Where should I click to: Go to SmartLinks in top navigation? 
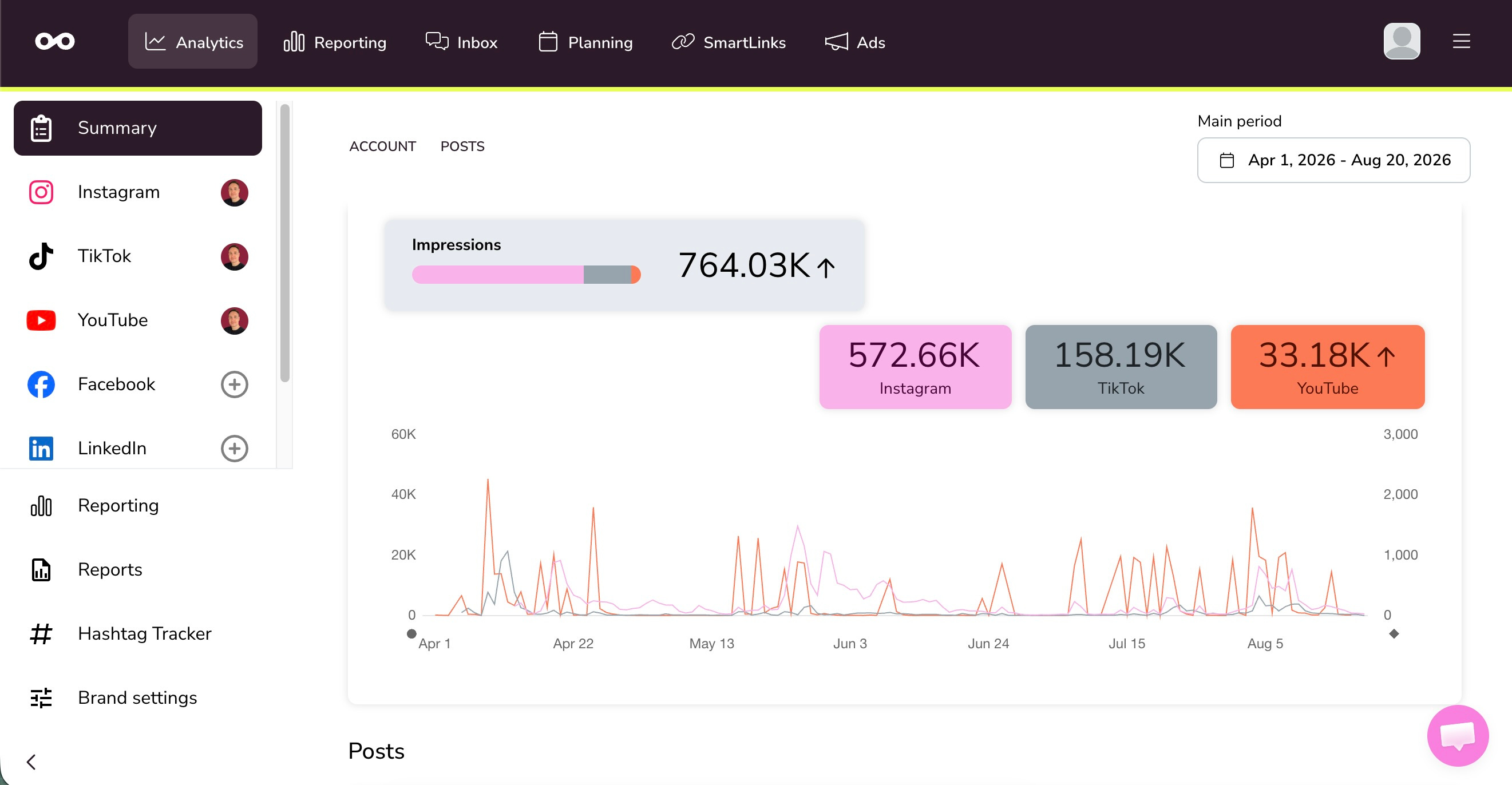[x=729, y=42]
